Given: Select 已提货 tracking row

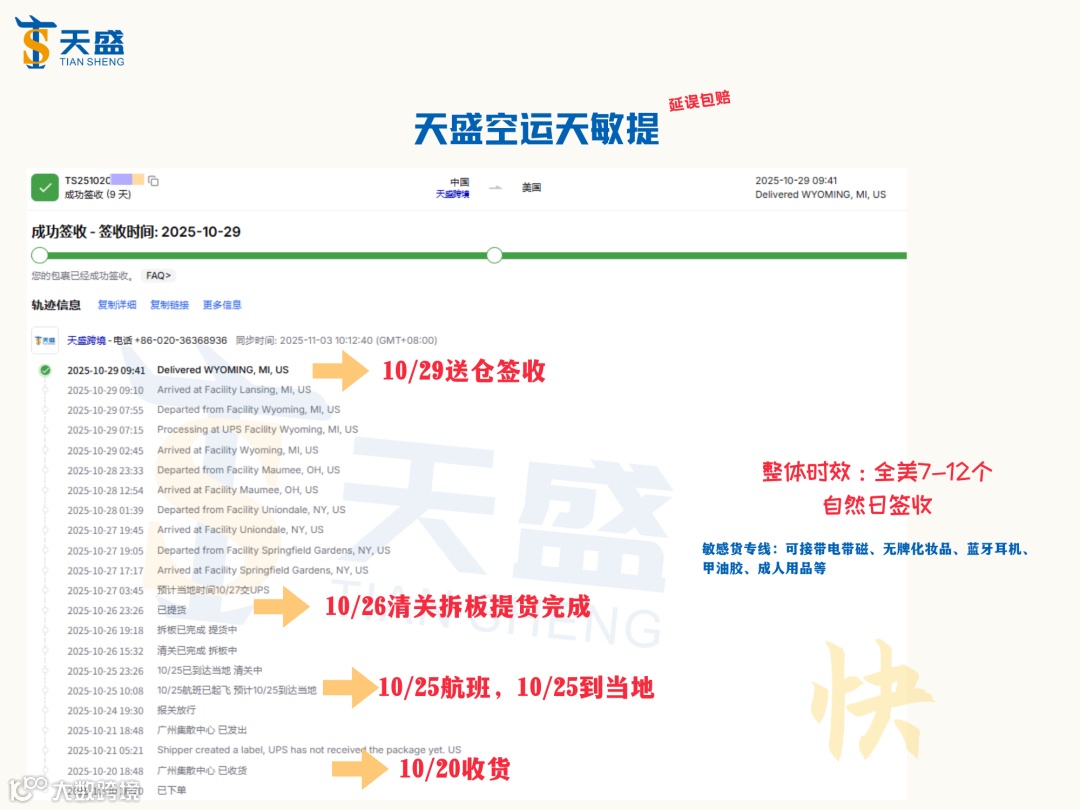Looking at the screenshot, I should click(127, 611).
